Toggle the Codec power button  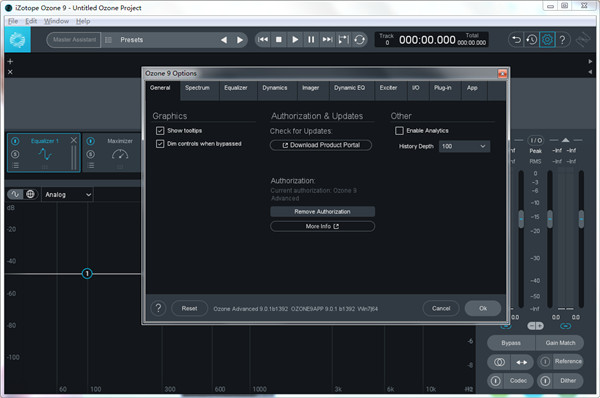pos(496,381)
